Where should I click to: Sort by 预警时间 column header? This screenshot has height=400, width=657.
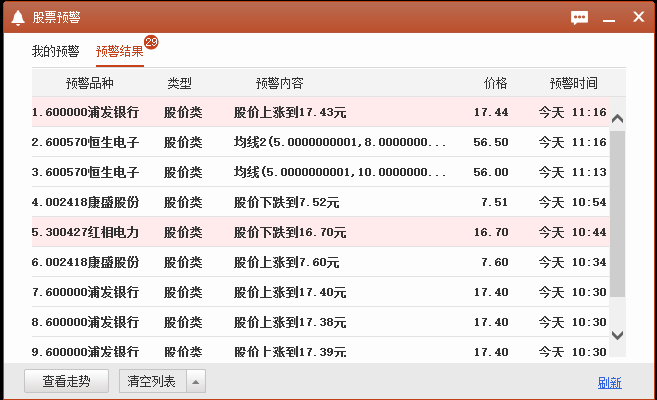click(573, 83)
